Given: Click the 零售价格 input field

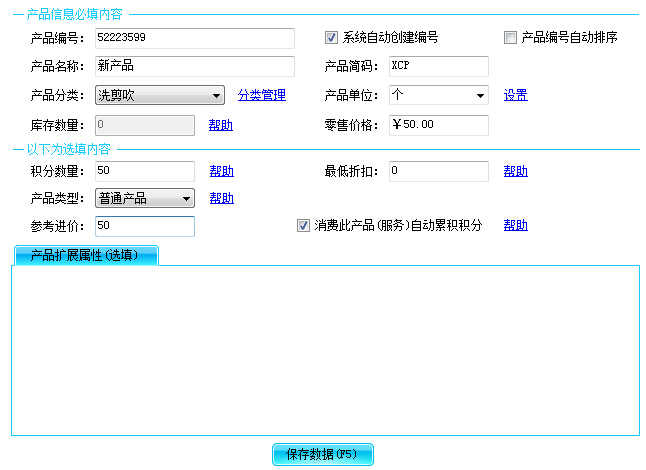Looking at the screenshot, I should point(438,125).
